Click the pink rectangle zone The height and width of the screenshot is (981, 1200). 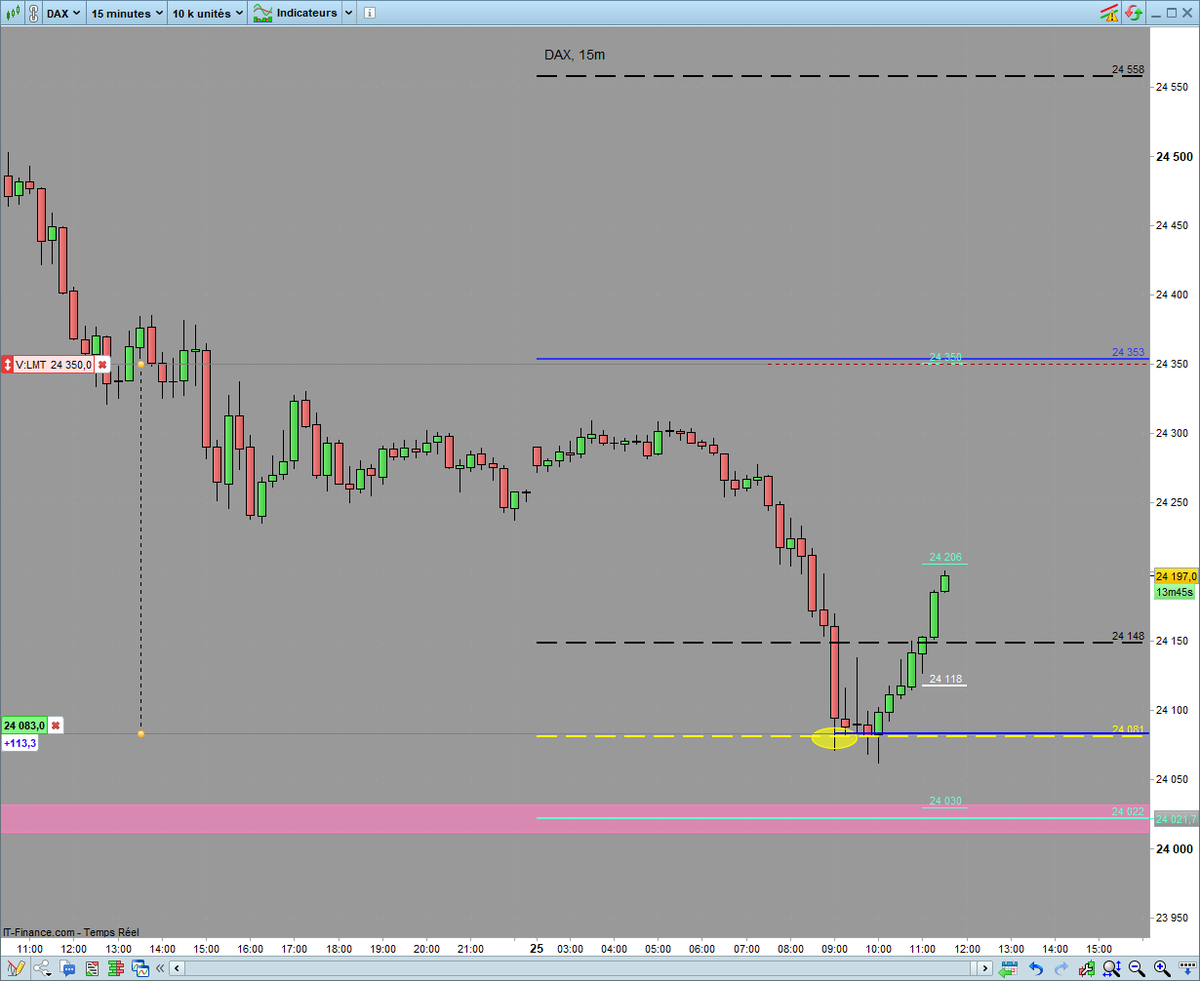coord(575,819)
